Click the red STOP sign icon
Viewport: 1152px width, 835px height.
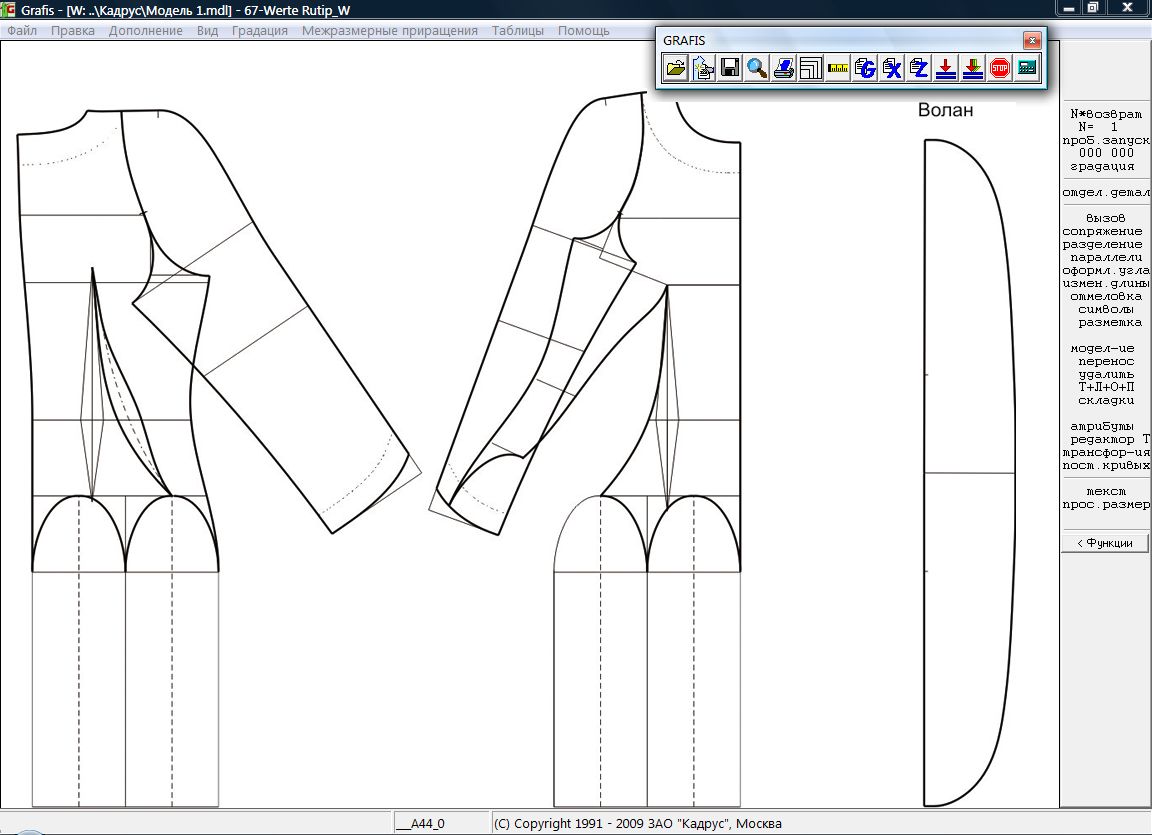[x=1000, y=68]
